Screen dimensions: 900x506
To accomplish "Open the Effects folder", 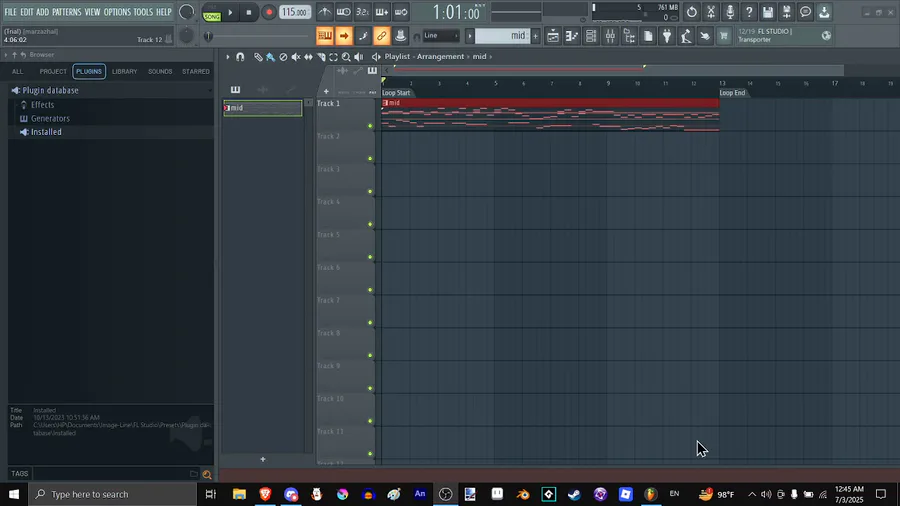I will pos(42,104).
